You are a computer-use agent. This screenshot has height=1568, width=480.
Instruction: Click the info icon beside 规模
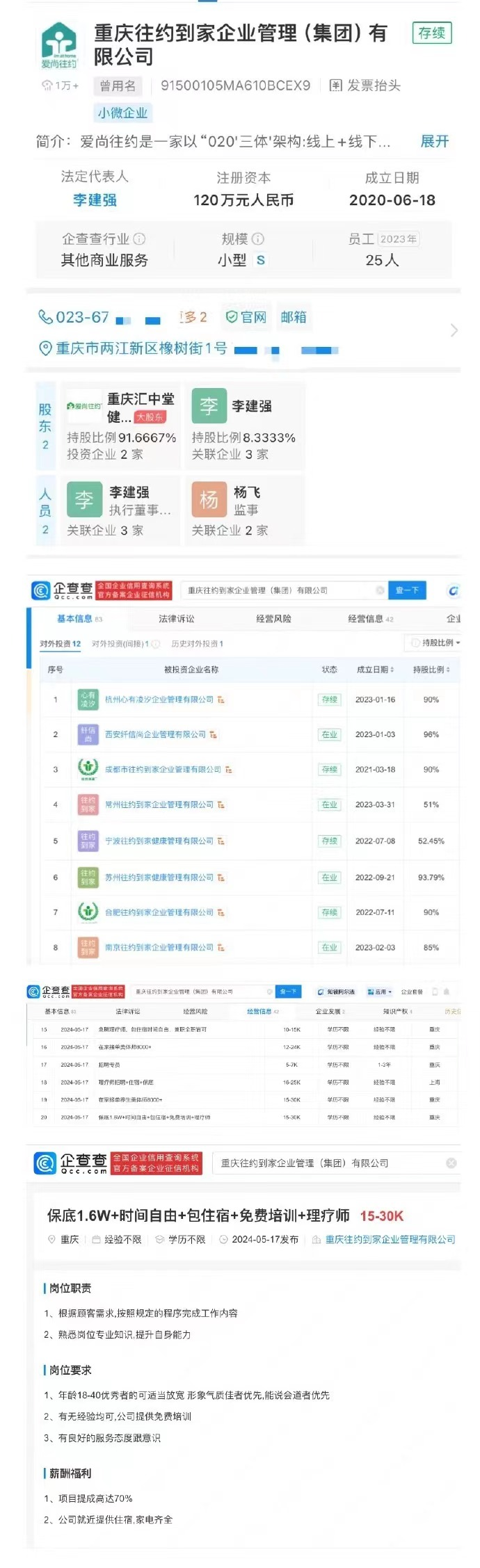coord(258,239)
